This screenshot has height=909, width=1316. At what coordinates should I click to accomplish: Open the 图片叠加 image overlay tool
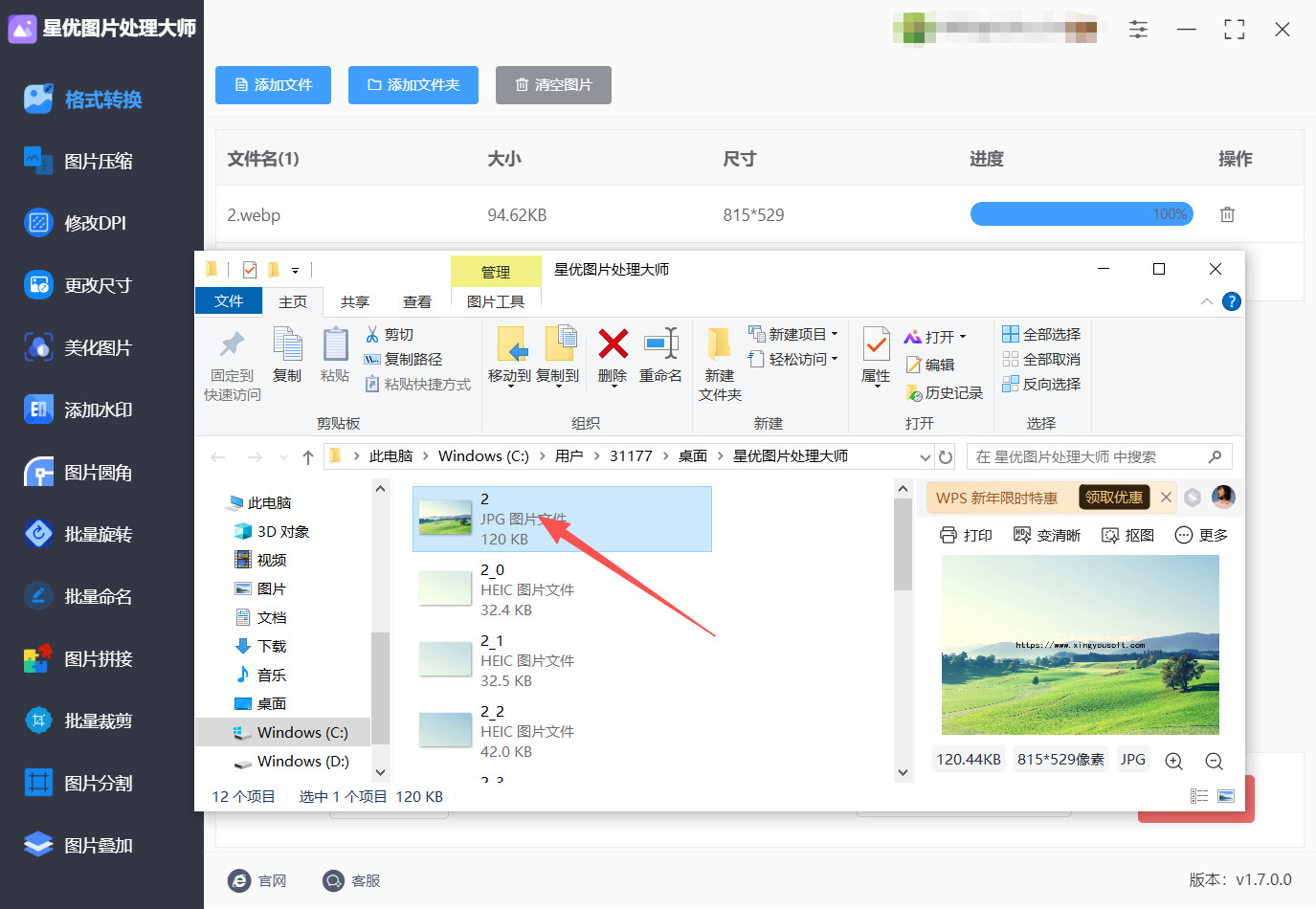coord(79,845)
